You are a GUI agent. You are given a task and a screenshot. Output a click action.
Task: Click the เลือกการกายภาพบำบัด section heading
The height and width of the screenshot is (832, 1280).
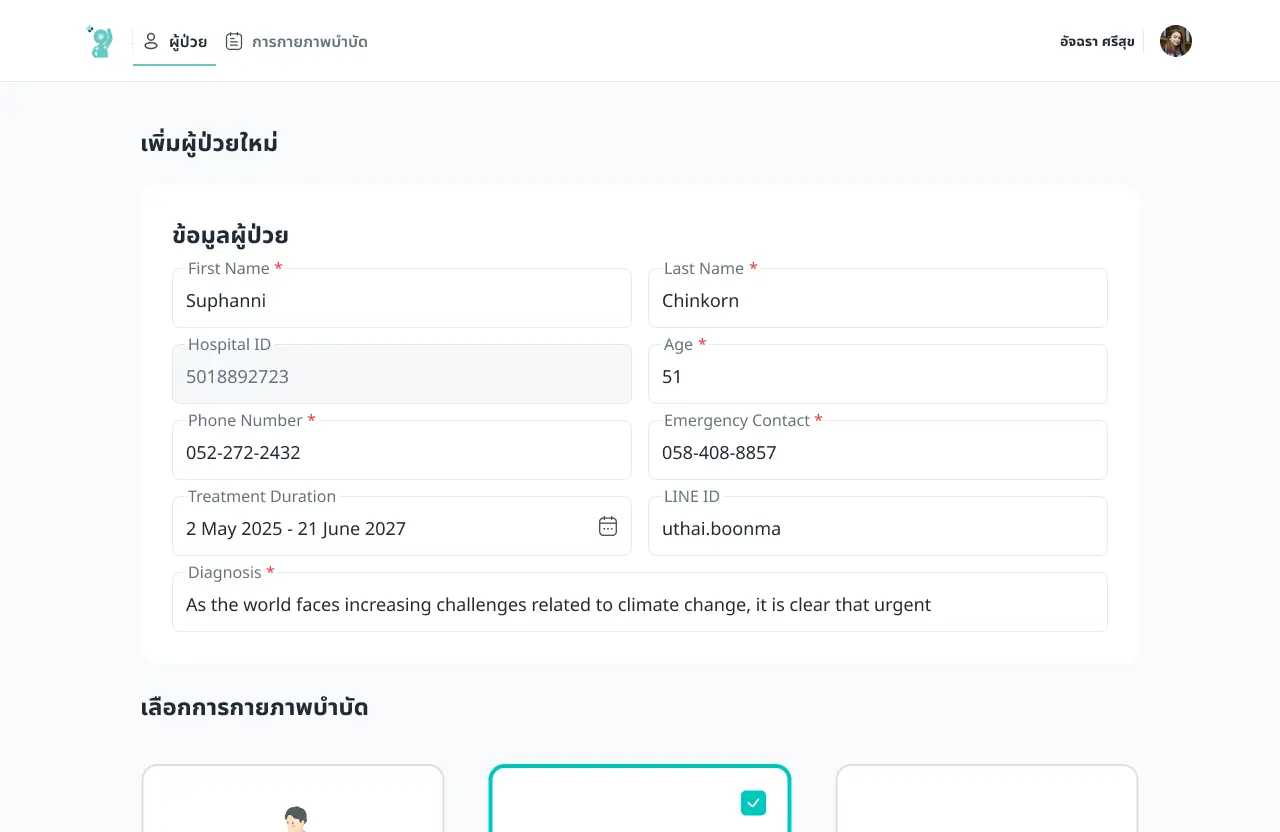[x=255, y=707]
